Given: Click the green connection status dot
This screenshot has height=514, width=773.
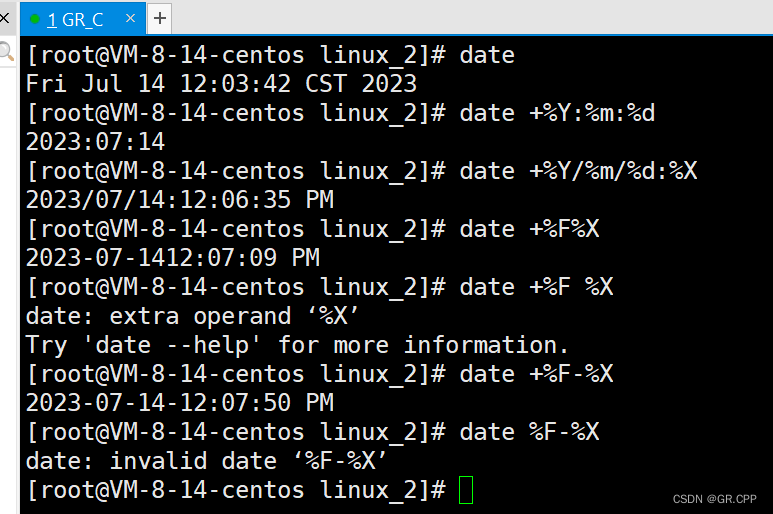Looking at the screenshot, I should (x=35, y=19).
